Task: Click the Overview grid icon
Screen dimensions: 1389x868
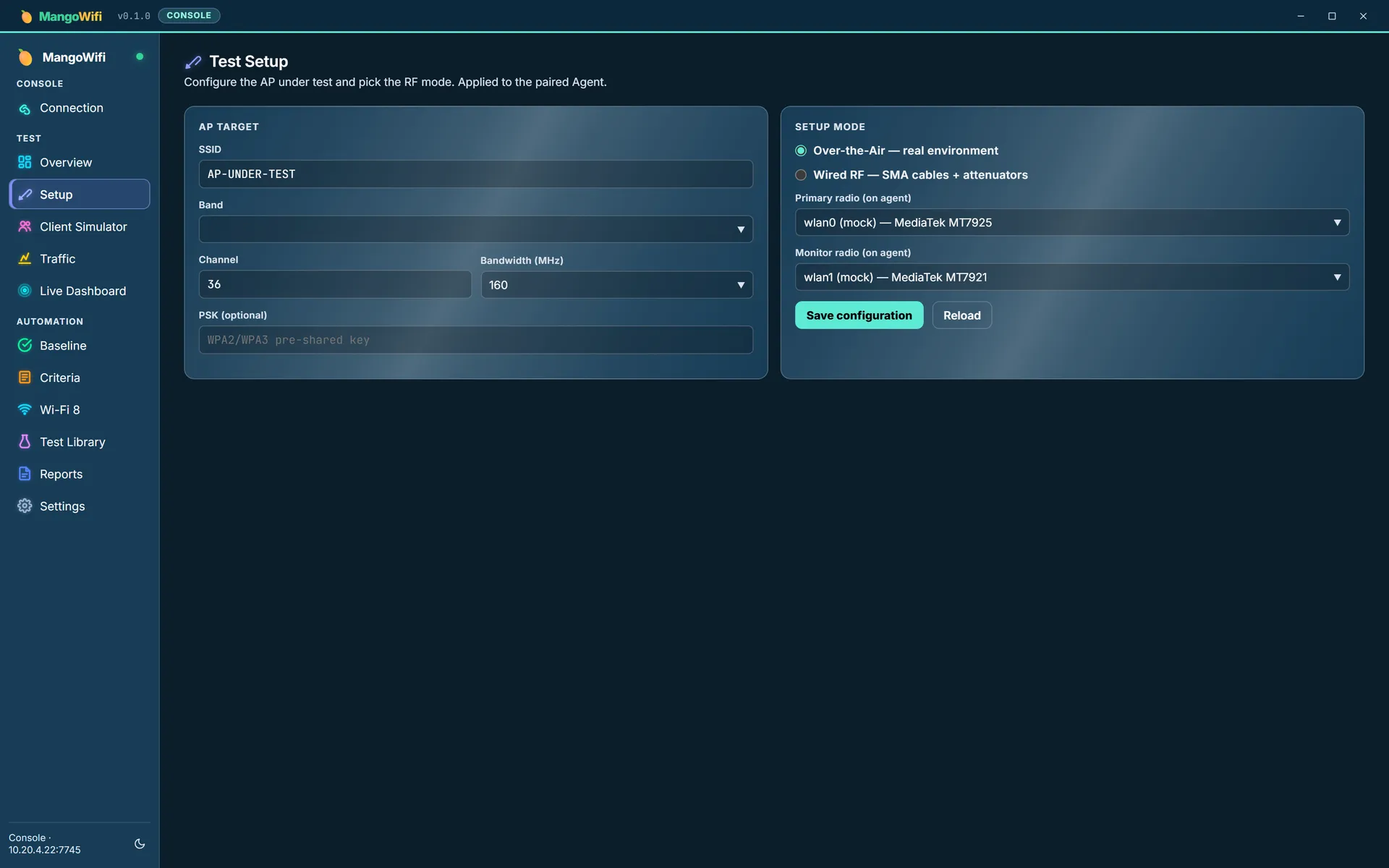Action: click(x=25, y=162)
